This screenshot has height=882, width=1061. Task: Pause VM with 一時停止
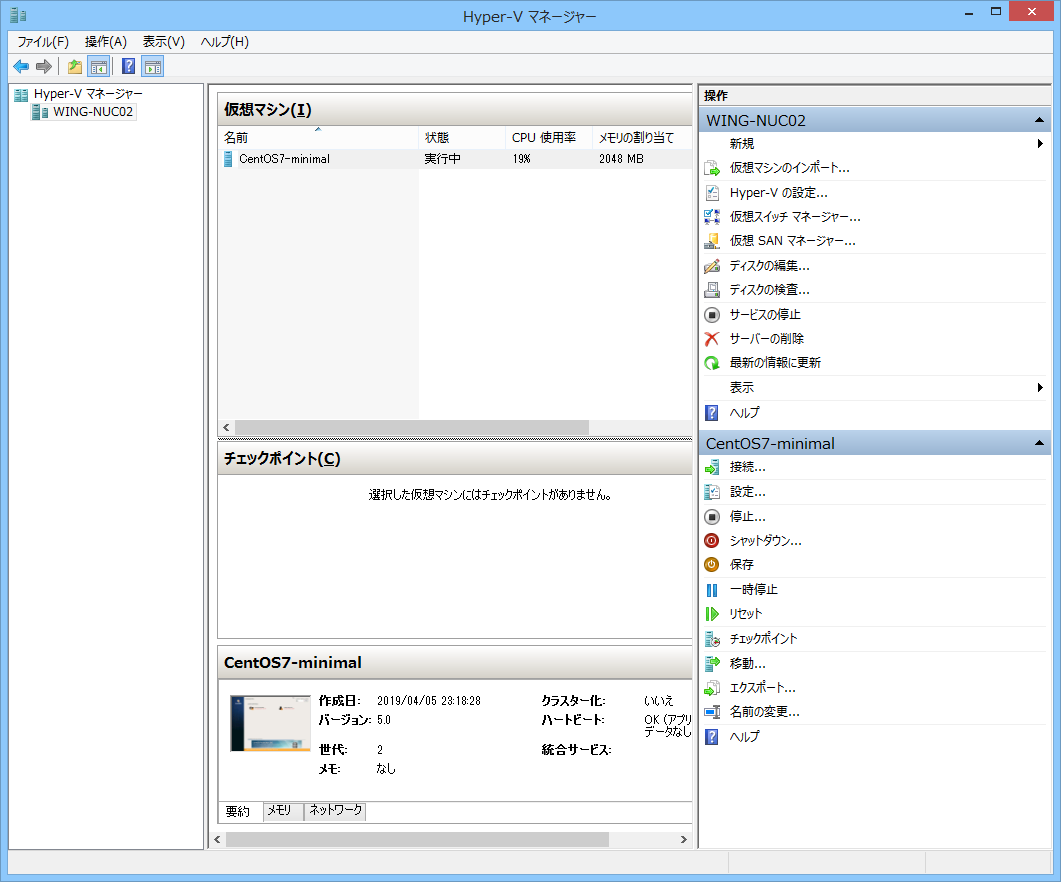(x=753, y=590)
